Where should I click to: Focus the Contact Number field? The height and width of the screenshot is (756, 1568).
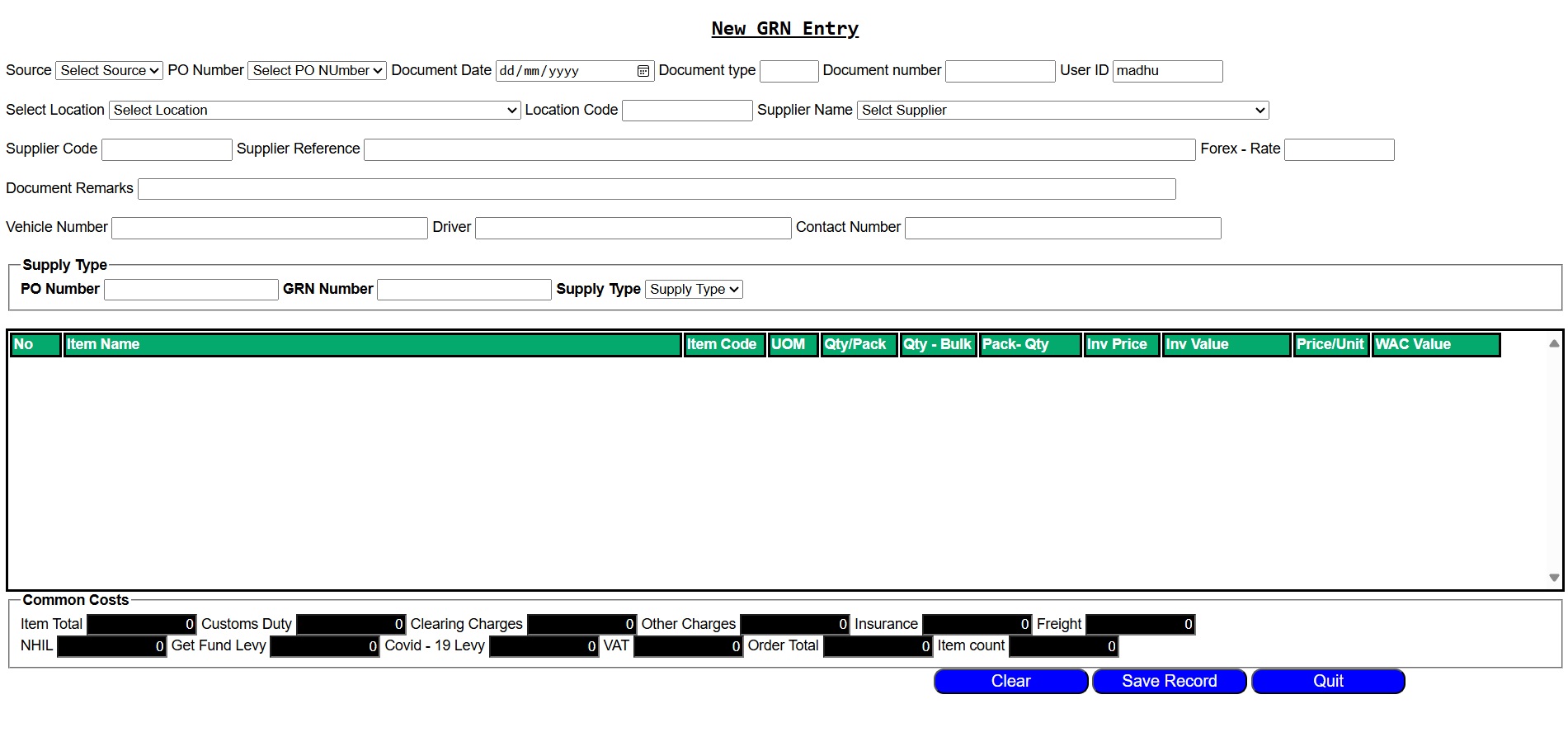[x=1062, y=228]
